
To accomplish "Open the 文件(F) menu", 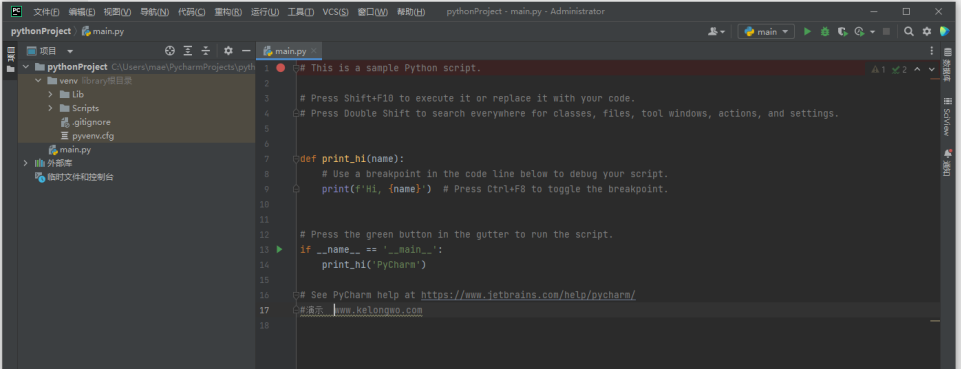I will (x=46, y=12).
